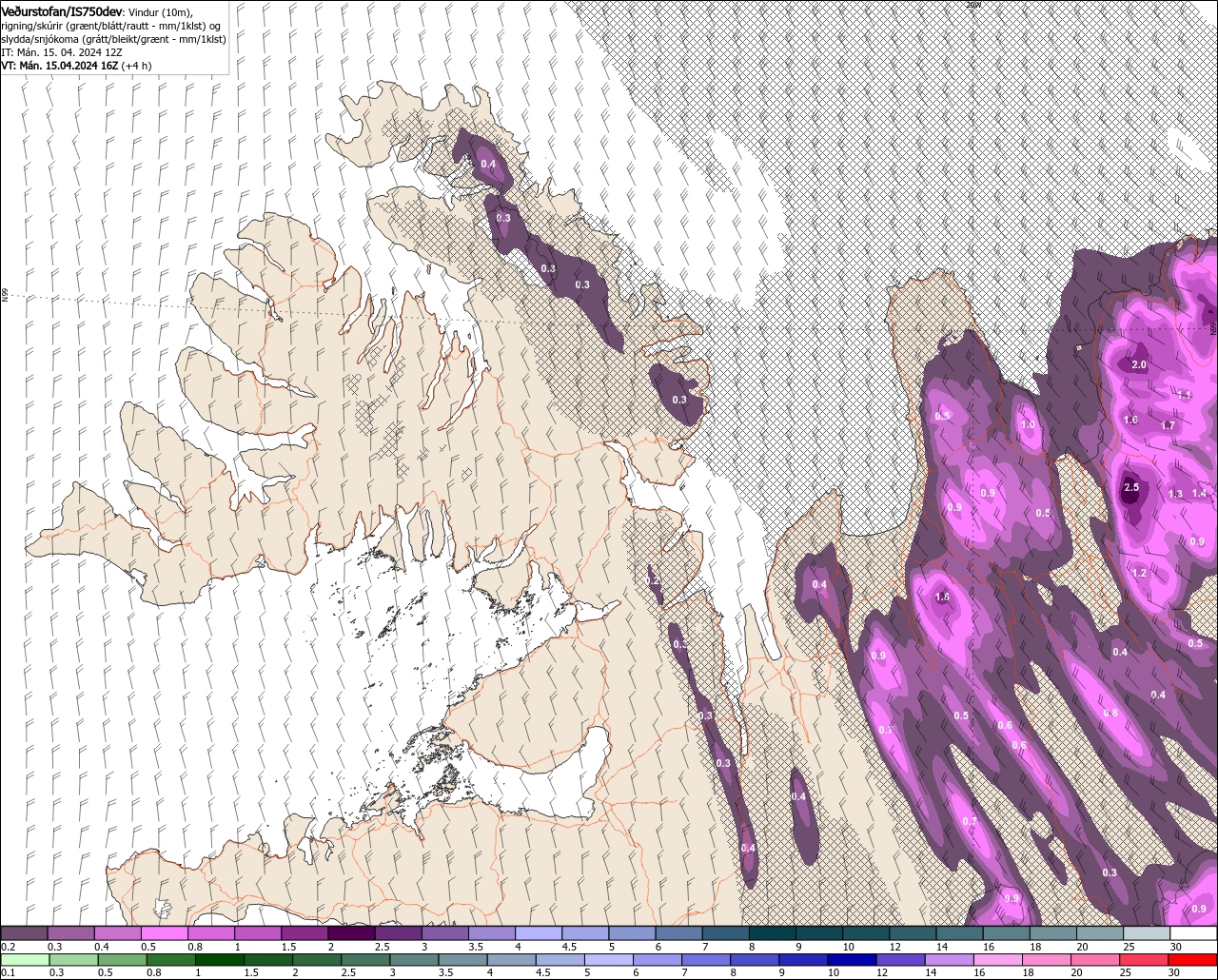Click the '2.5' precipitation value on the map
Viewport: 1218px width, 980px height.
[x=1131, y=487]
